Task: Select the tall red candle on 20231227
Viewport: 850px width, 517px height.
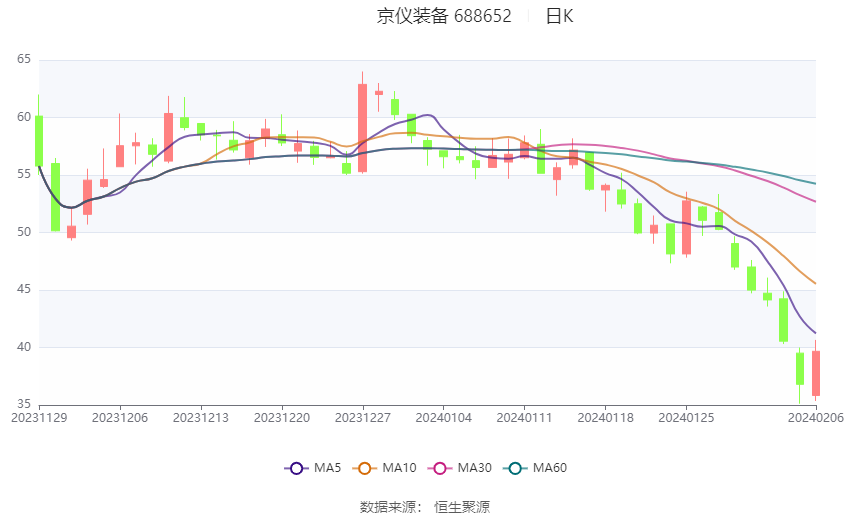Action: coord(363,128)
